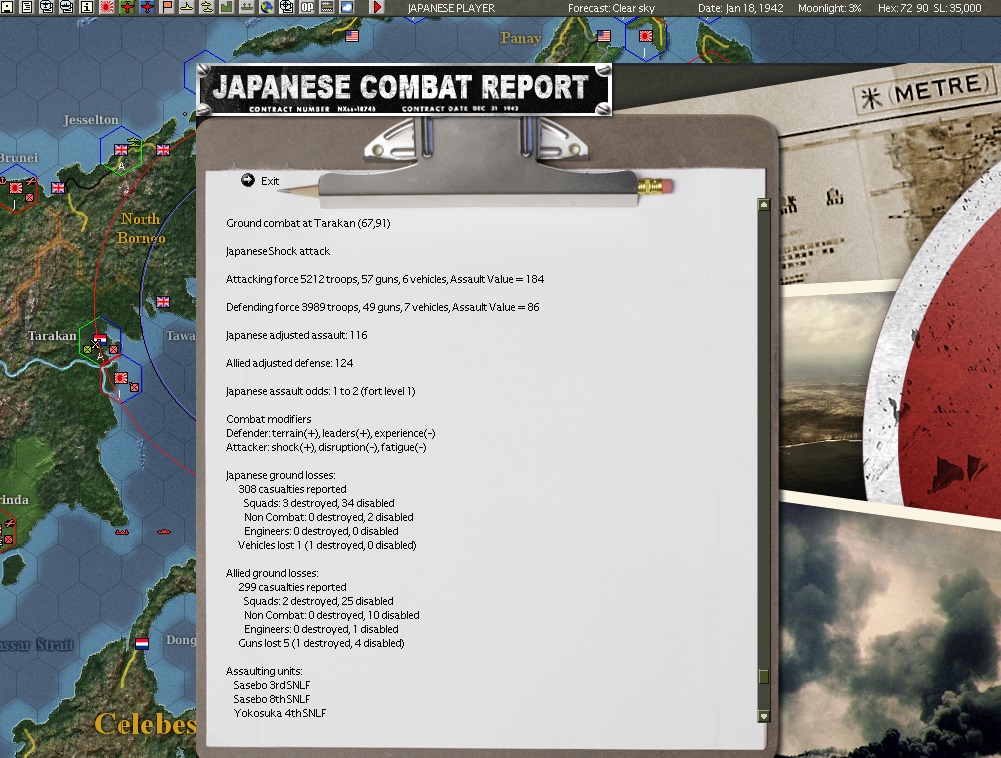Click the save game disk icon

[6, 7]
